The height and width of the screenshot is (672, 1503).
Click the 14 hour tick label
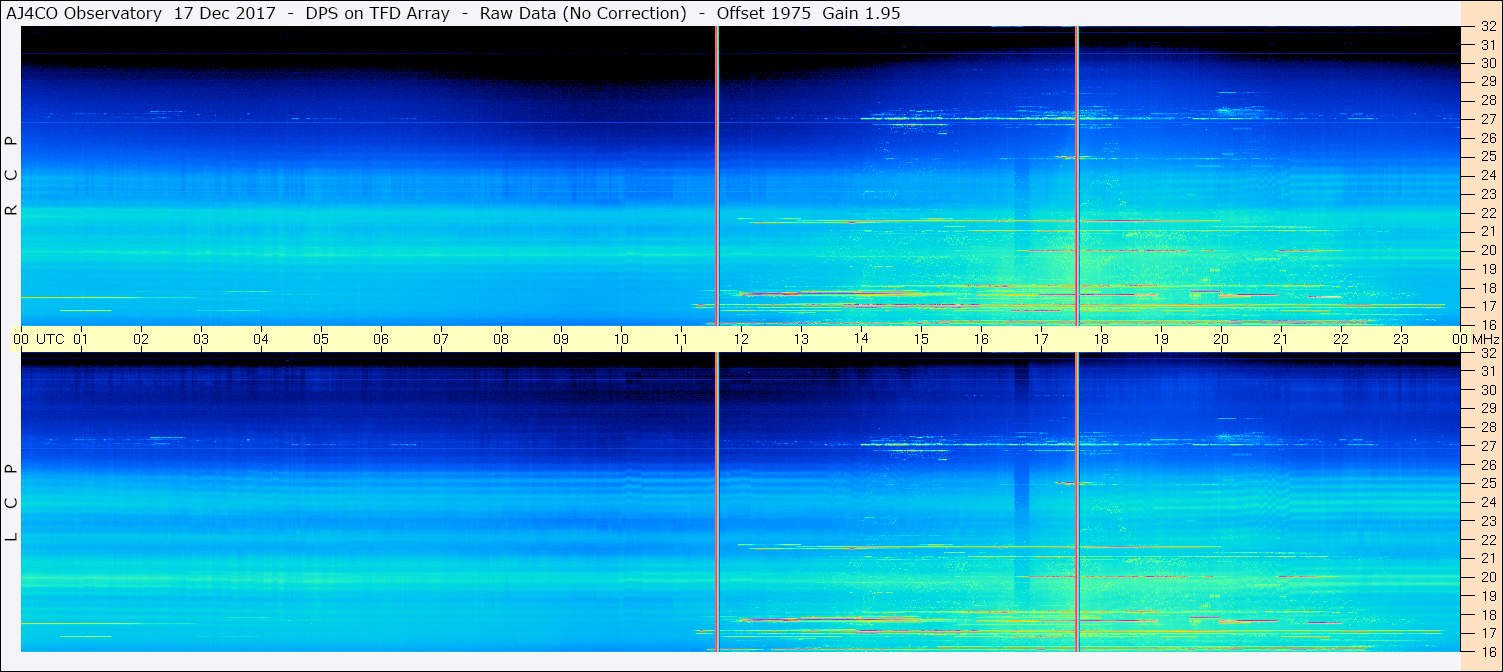click(x=861, y=339)
